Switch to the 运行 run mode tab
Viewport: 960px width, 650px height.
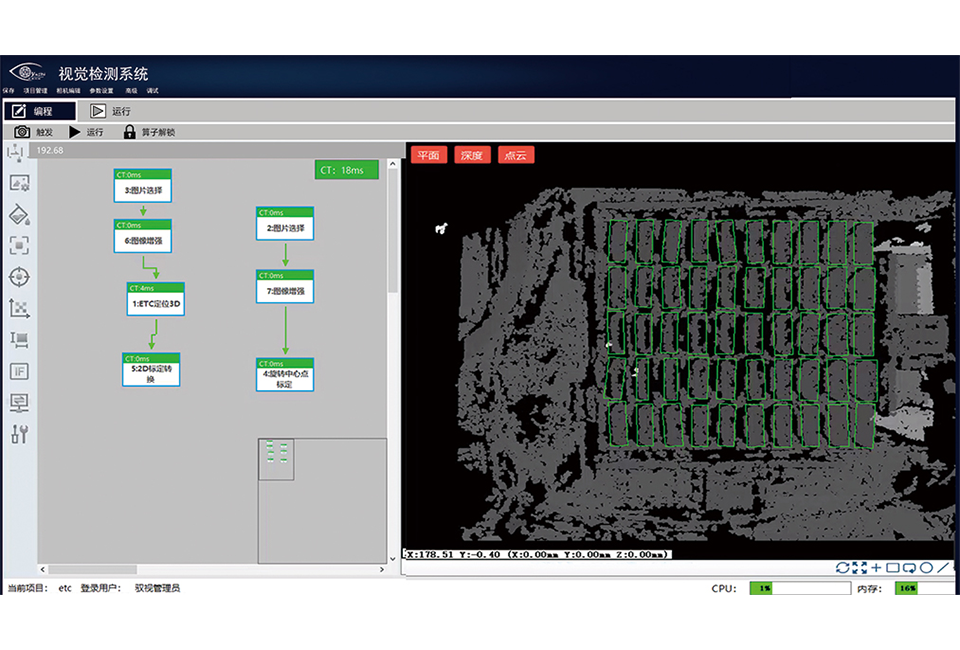pyautogui.click(x=111, y=111)
